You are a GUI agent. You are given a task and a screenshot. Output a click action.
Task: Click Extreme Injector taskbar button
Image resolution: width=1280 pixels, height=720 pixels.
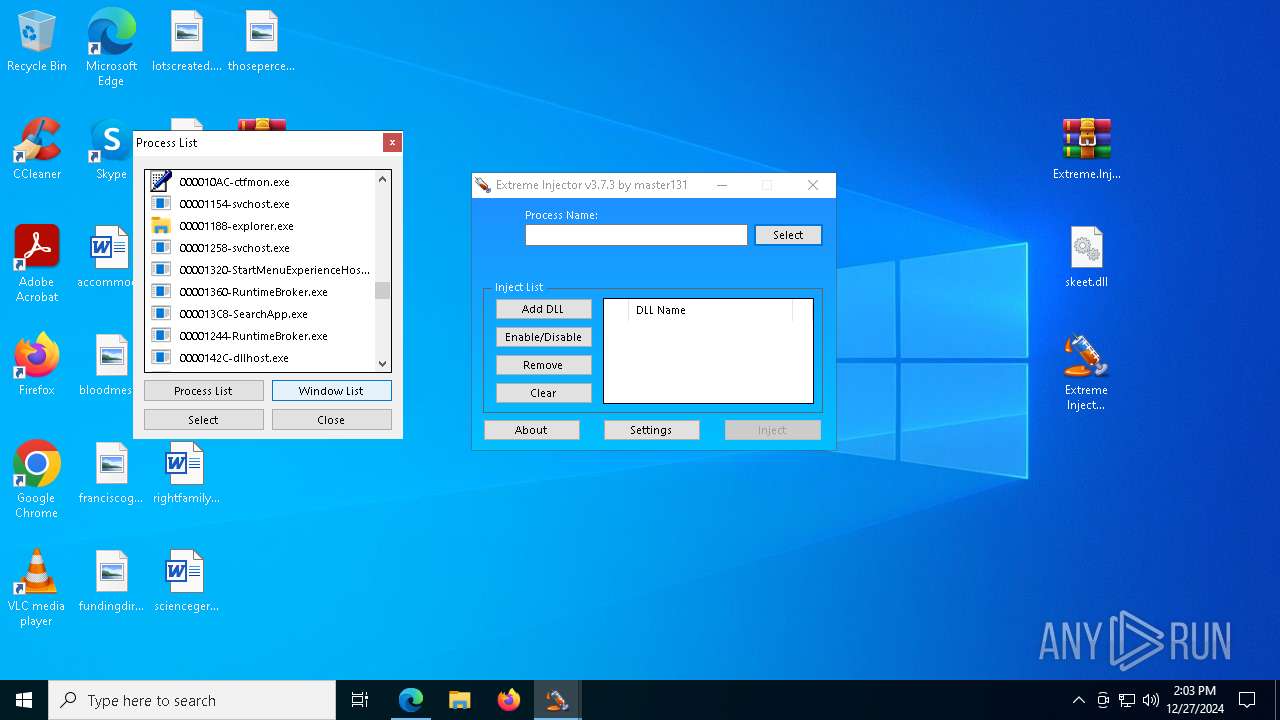click(x=557, y=700)
